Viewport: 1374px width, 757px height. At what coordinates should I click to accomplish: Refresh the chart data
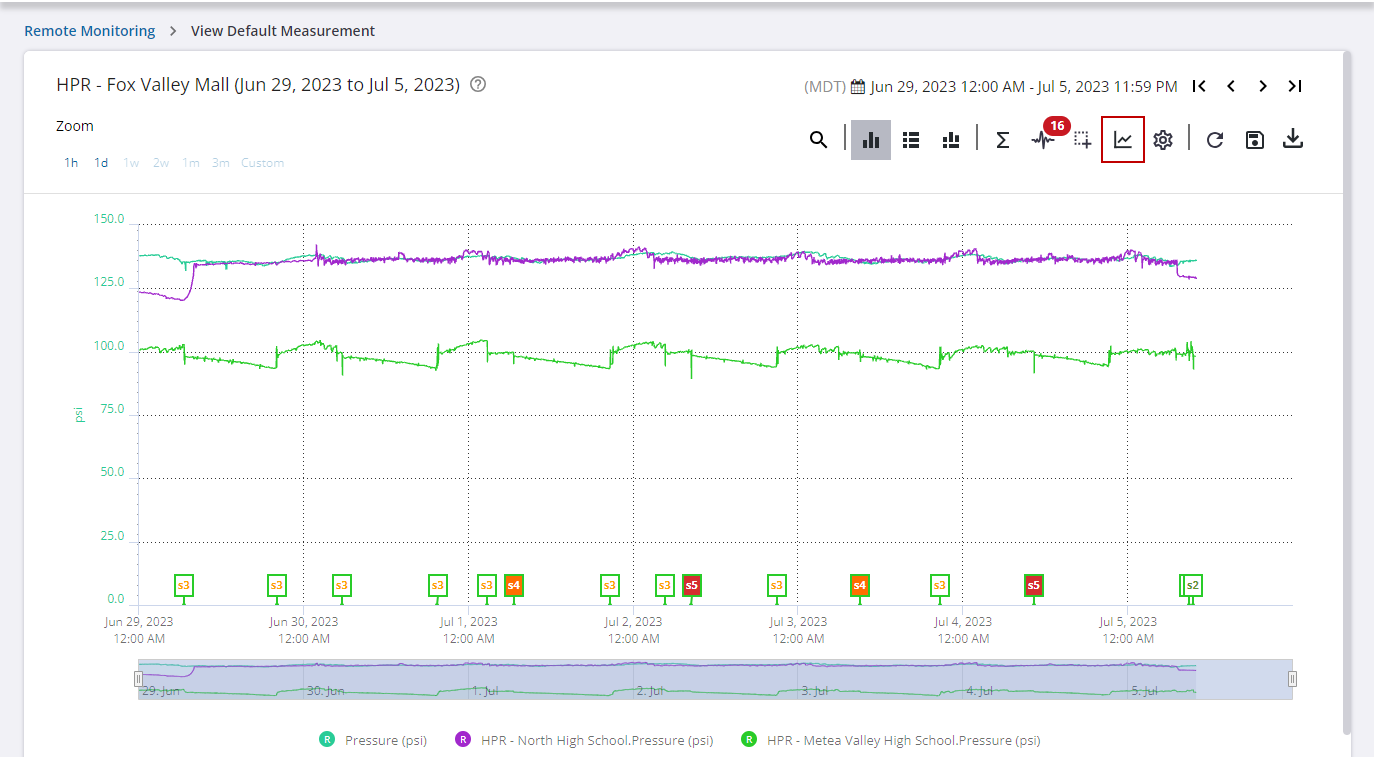1215,140
